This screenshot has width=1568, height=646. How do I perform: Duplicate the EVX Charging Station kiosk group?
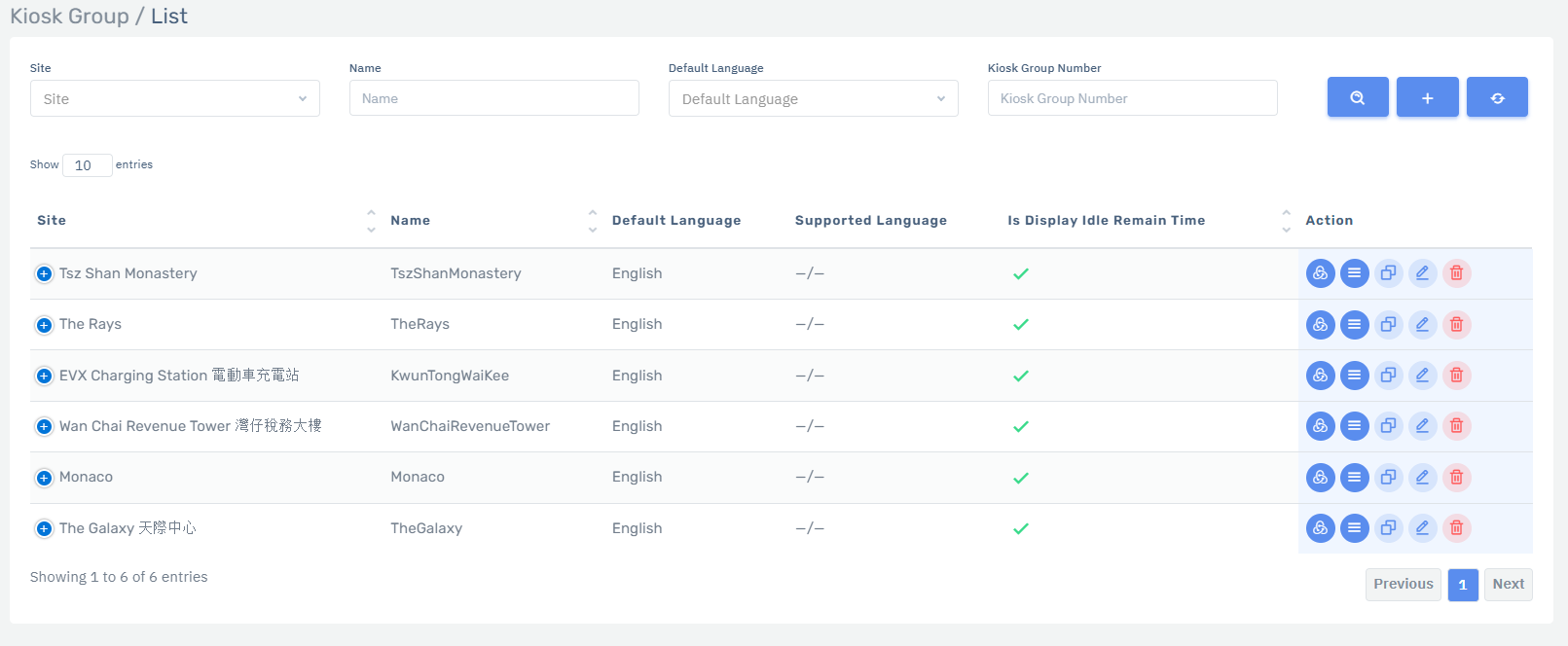(x=1388, y=376)
